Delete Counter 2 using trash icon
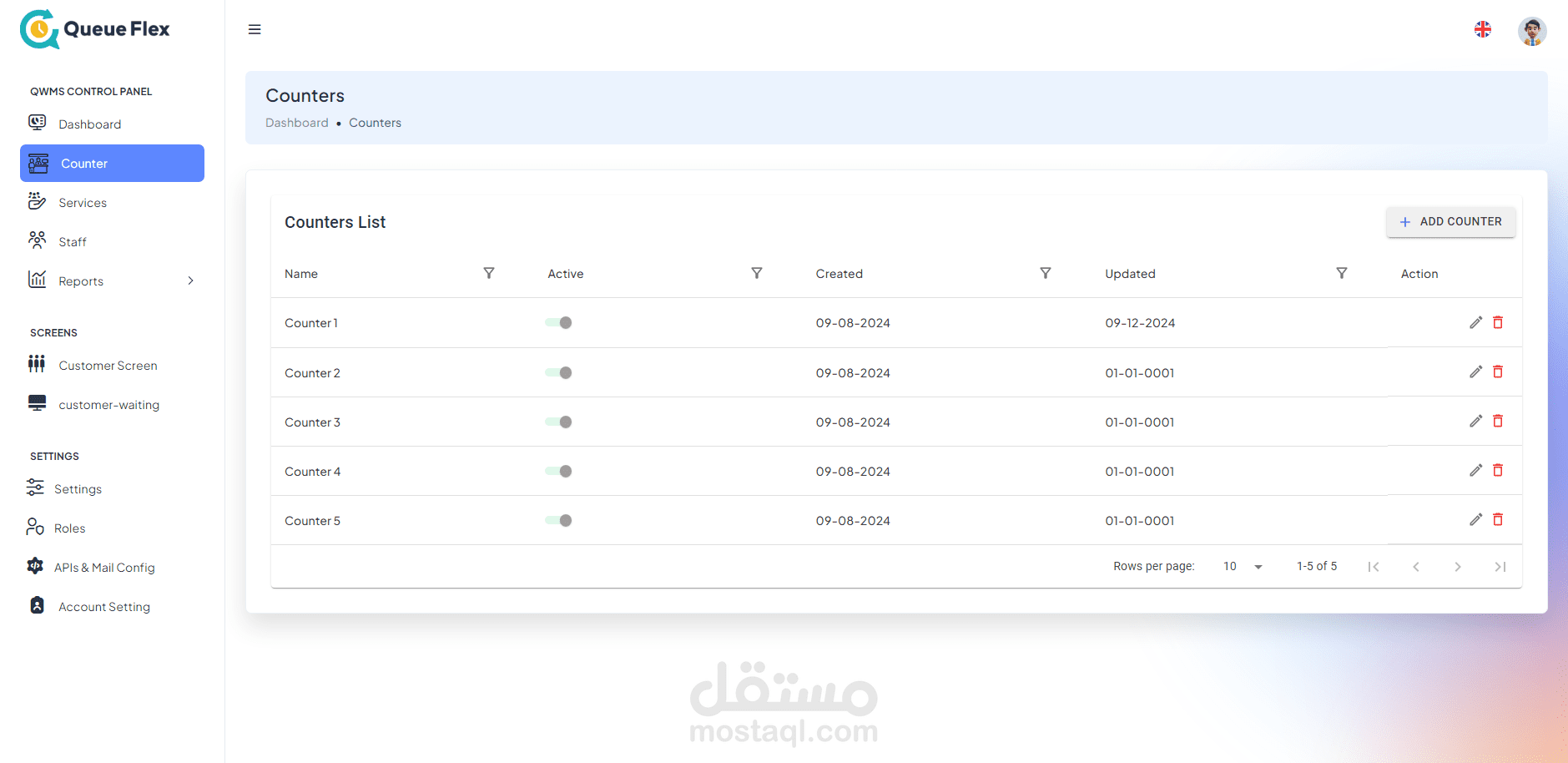The image size is (1568, 763). point(1498,371)
